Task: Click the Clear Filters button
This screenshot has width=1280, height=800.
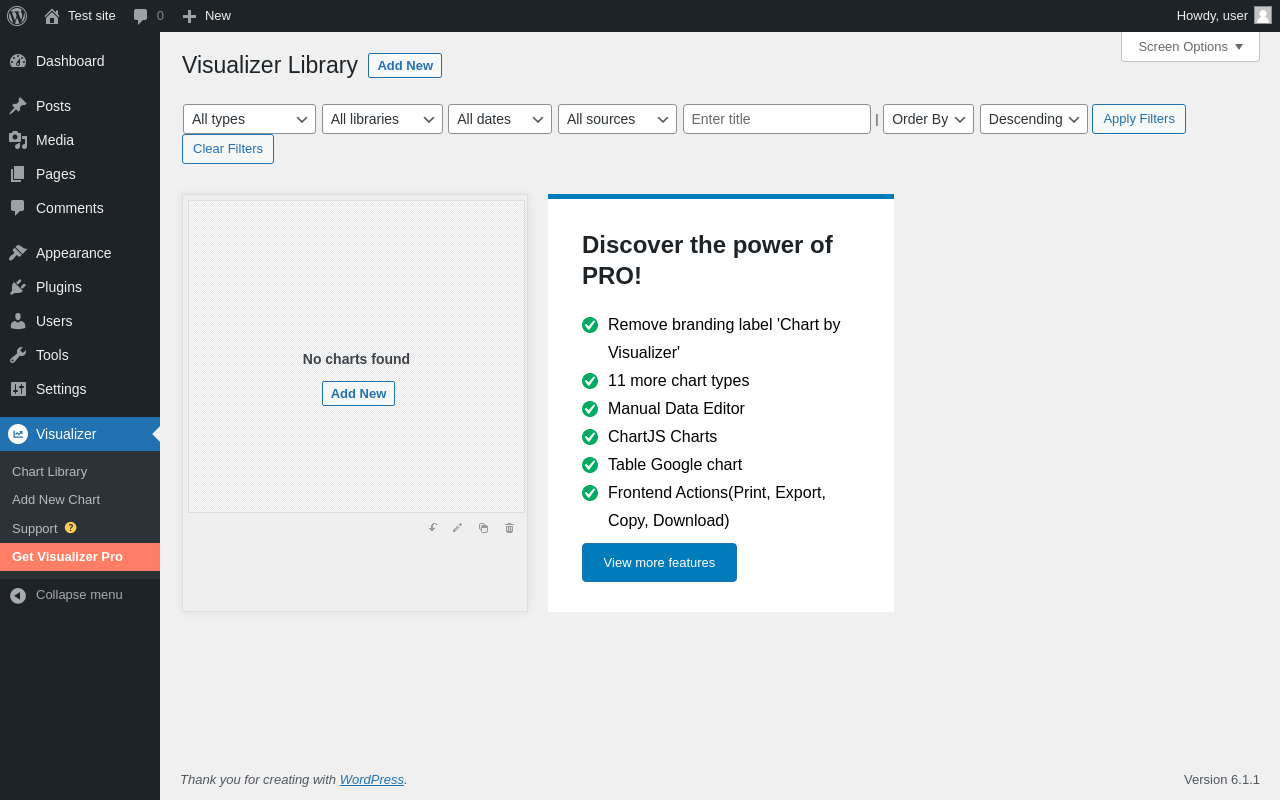Action: tap(228, 149)
